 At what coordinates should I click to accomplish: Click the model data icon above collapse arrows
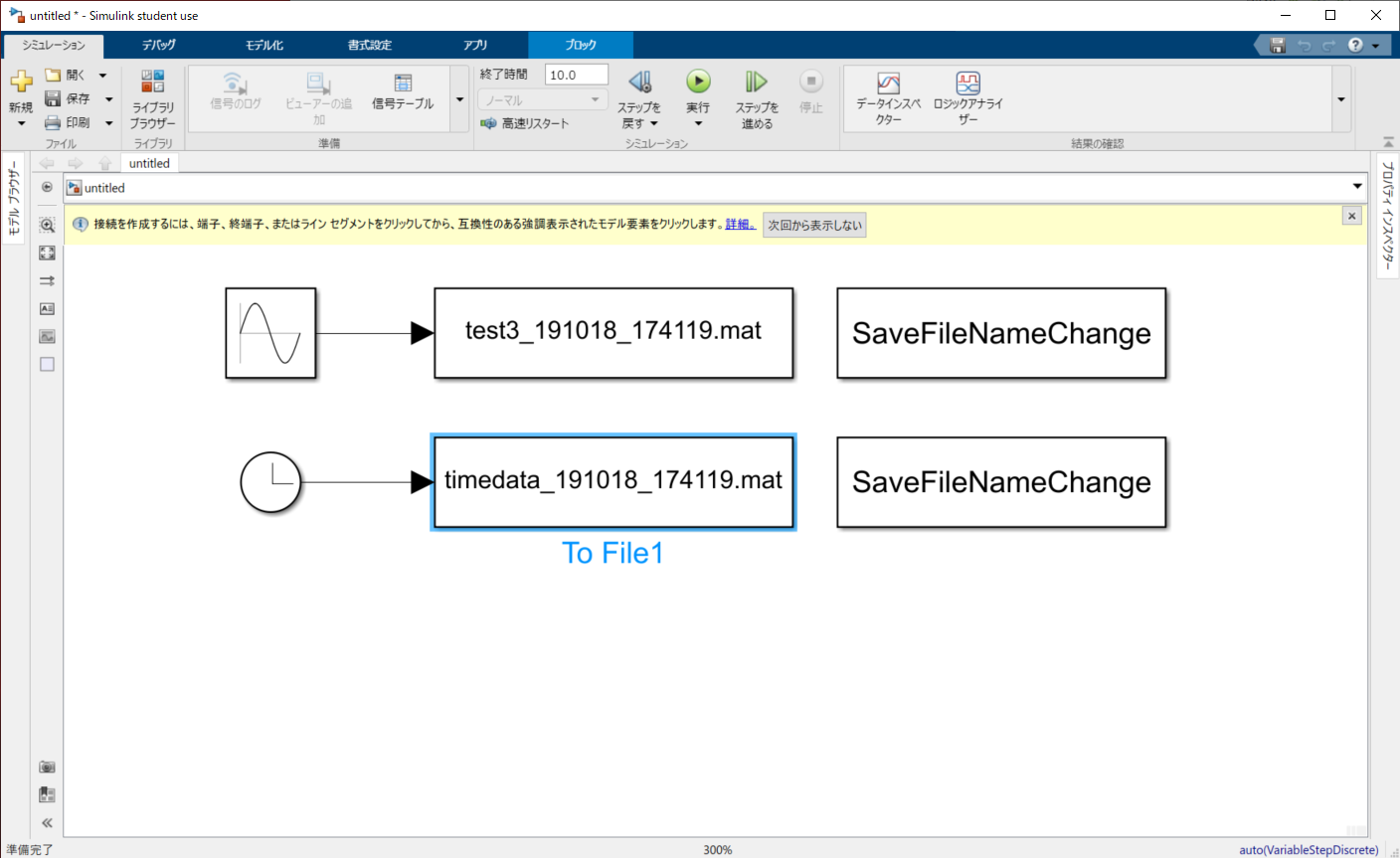(47, 795)
